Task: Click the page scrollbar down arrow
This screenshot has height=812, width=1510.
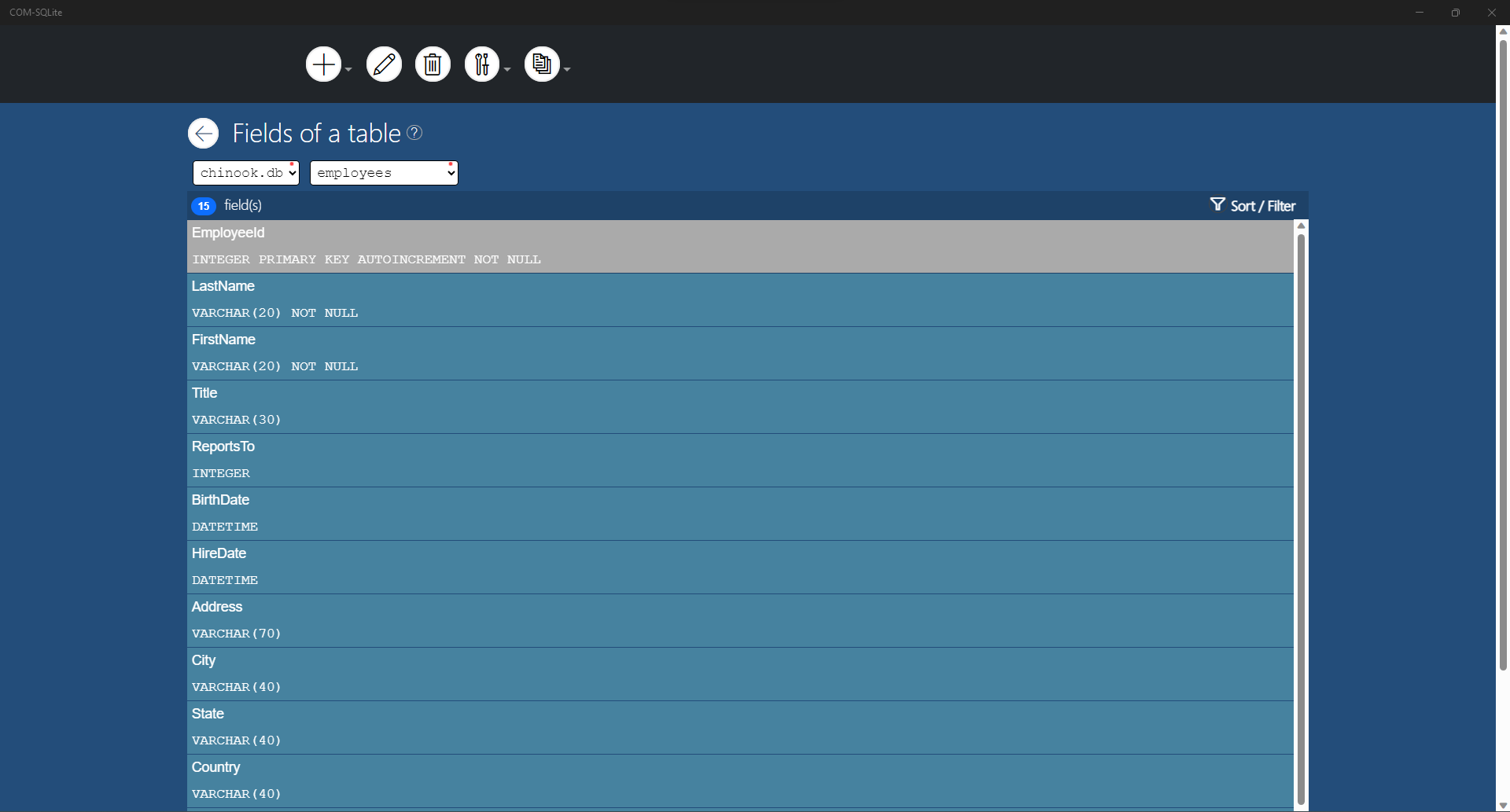Action: 1503,806
